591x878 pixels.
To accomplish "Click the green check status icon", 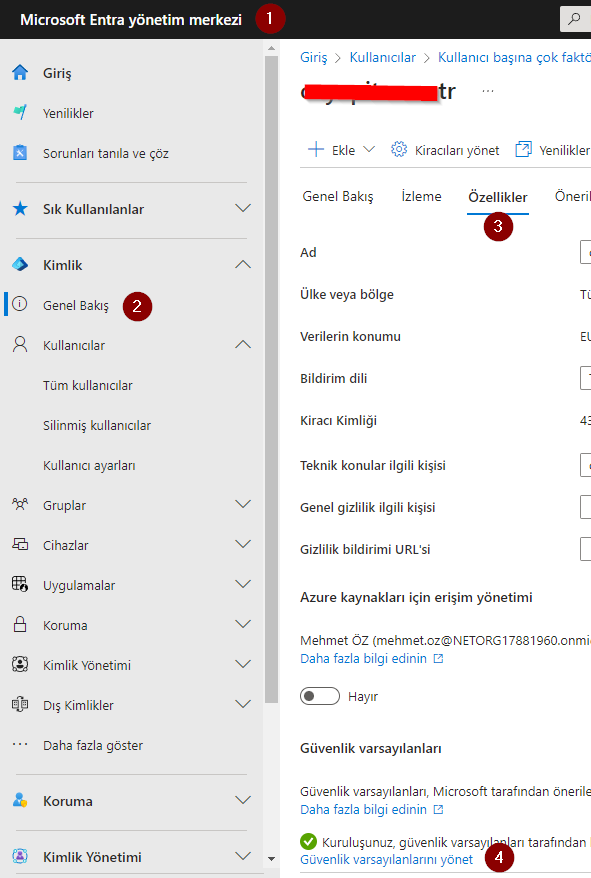I will click(x=309, y=841).
